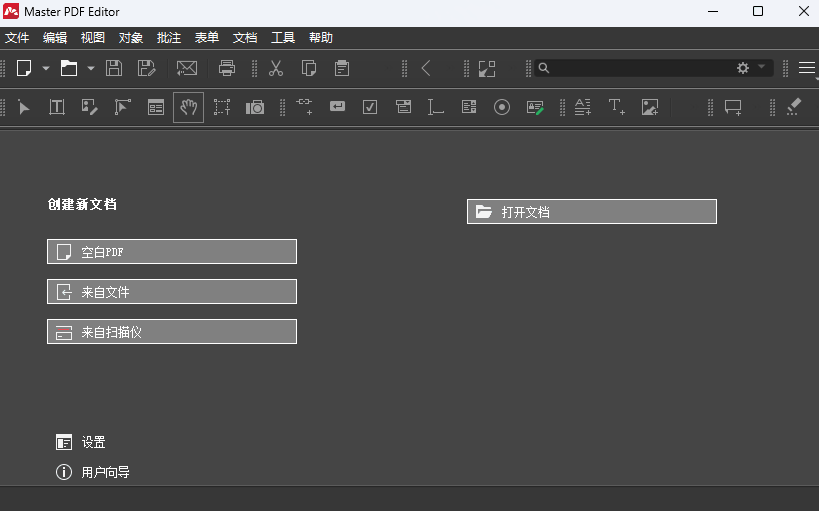819x511 pixels.
Task: Expand the search options dropdown arrow
Action: (762, 66)
